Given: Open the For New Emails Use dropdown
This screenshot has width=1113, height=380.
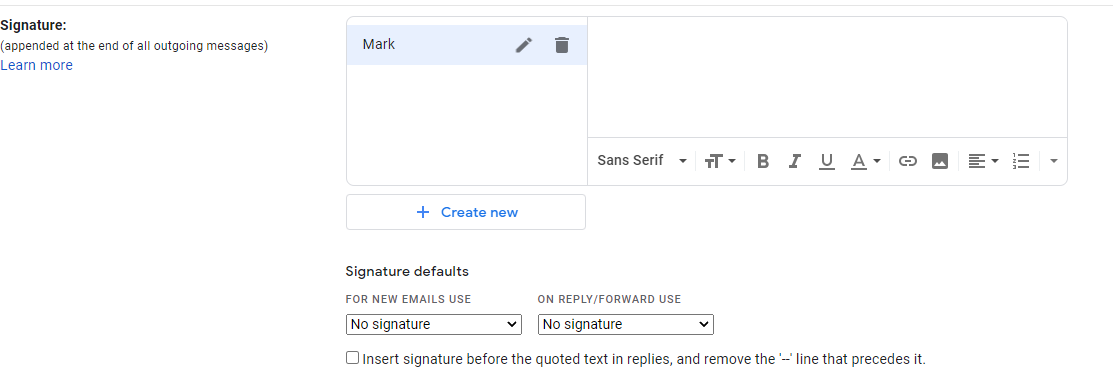Looking at the screenshot, I should (434, 325).
